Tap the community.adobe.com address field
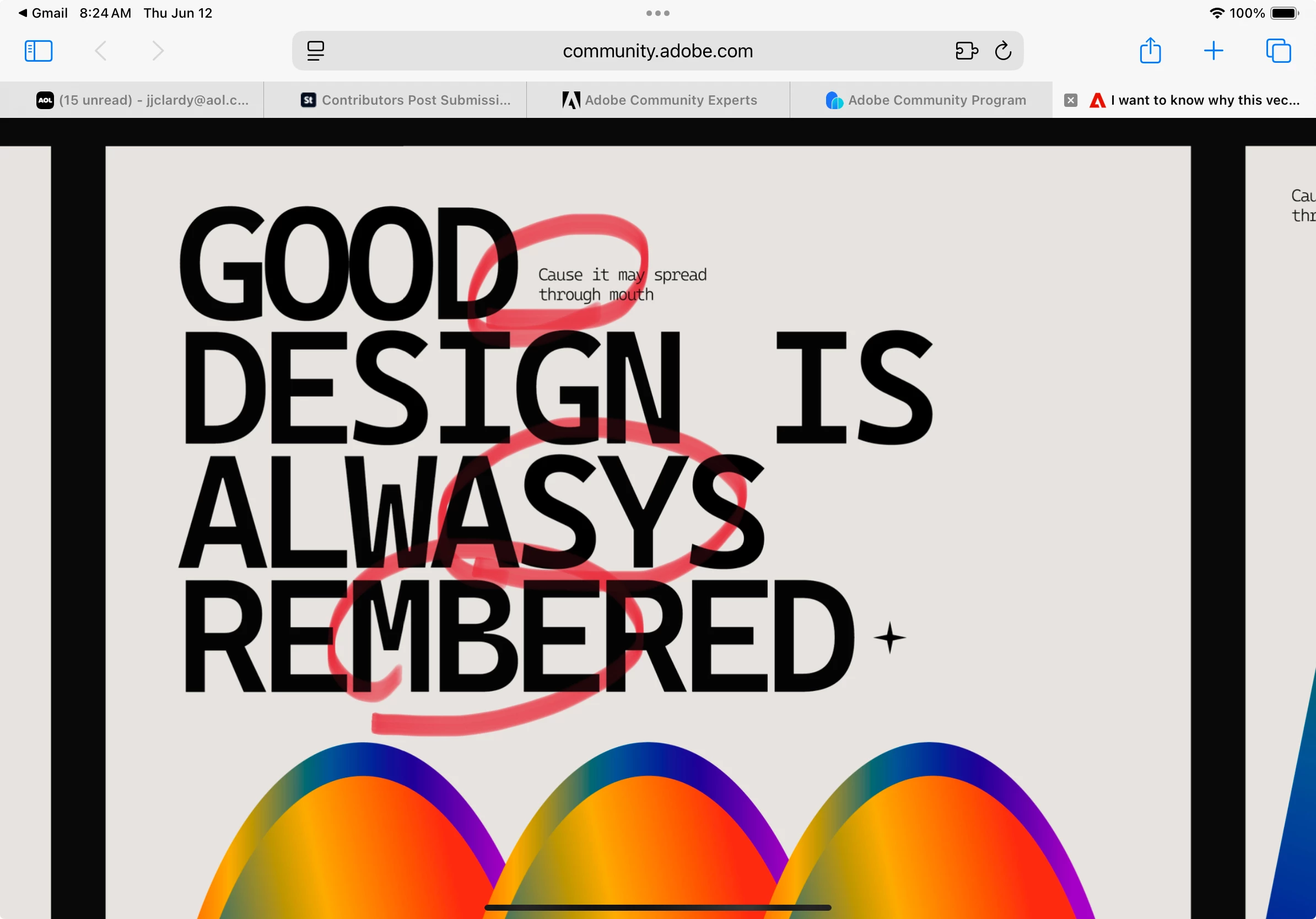The image size is (1316, 919). [657, 51]
